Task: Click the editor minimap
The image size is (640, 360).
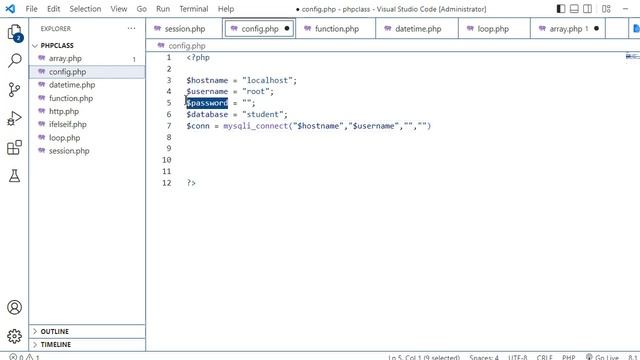Action: 632,56
